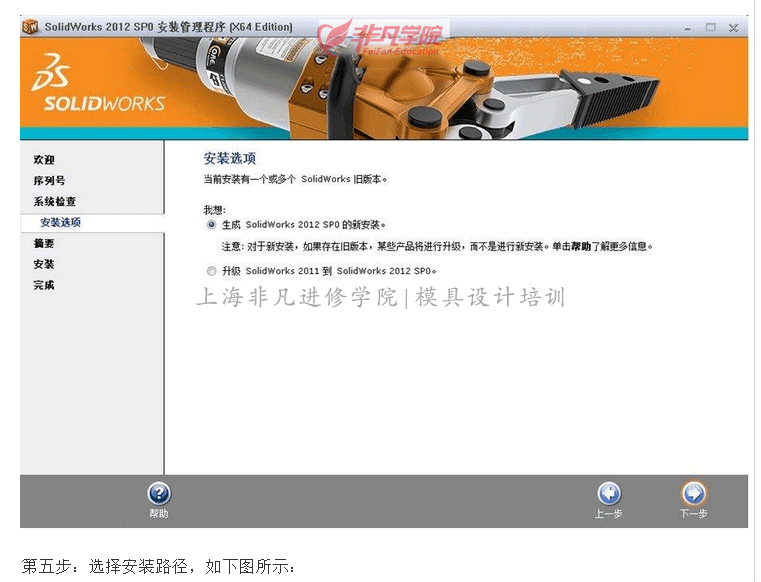Open the 摘要 step in sidebar
761x582 pixels.
(44, 243)
